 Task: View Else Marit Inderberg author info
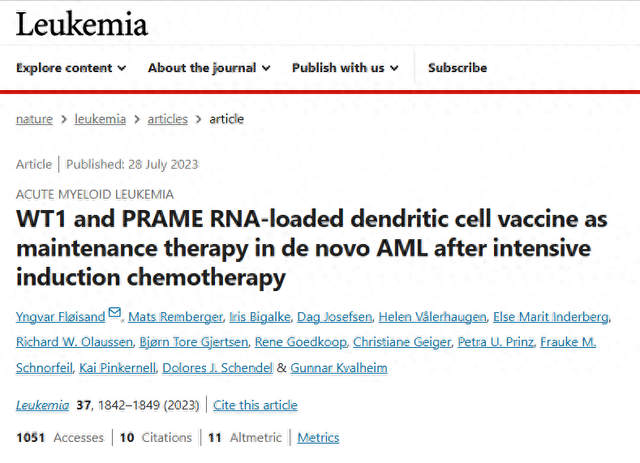point(551,317)
